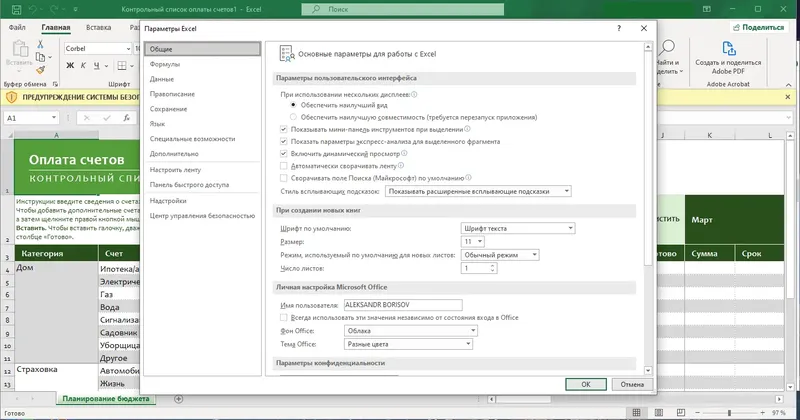
Task: Switch to Normal view in status bar
Action: point(636,412)
